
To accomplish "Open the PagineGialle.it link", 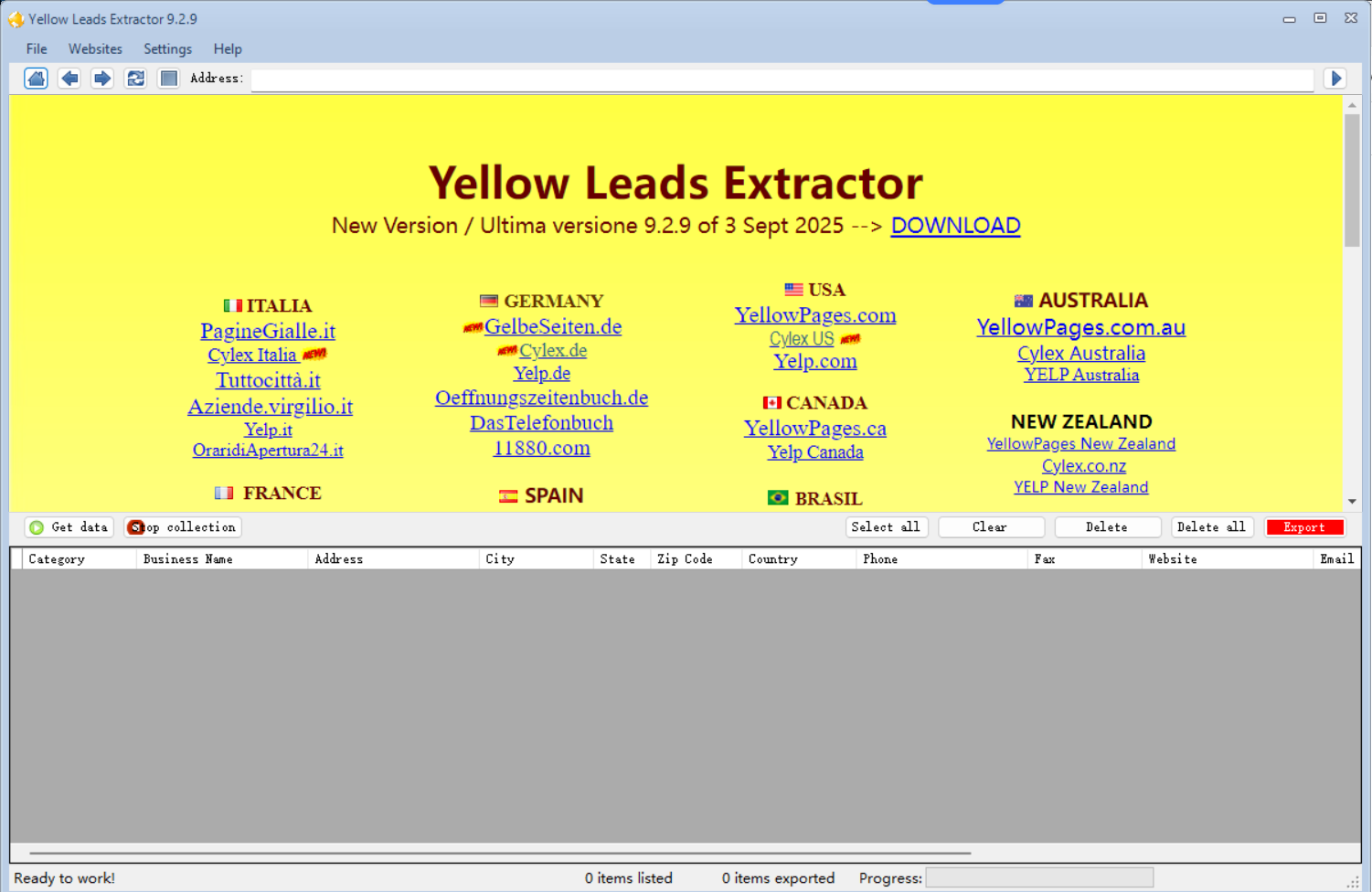I will 268,331.
